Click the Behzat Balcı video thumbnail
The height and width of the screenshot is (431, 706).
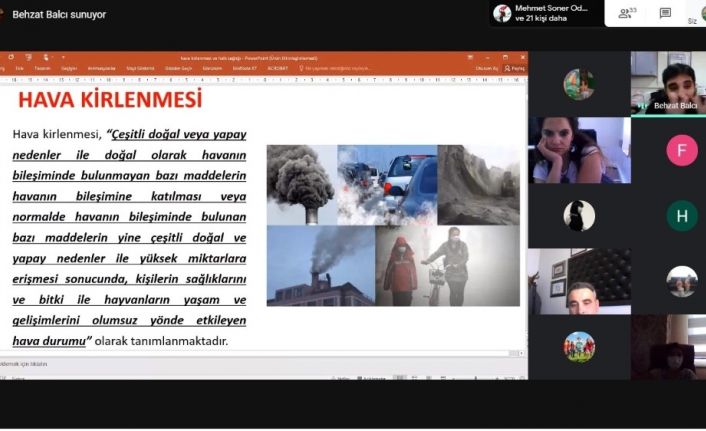point(668,83)
